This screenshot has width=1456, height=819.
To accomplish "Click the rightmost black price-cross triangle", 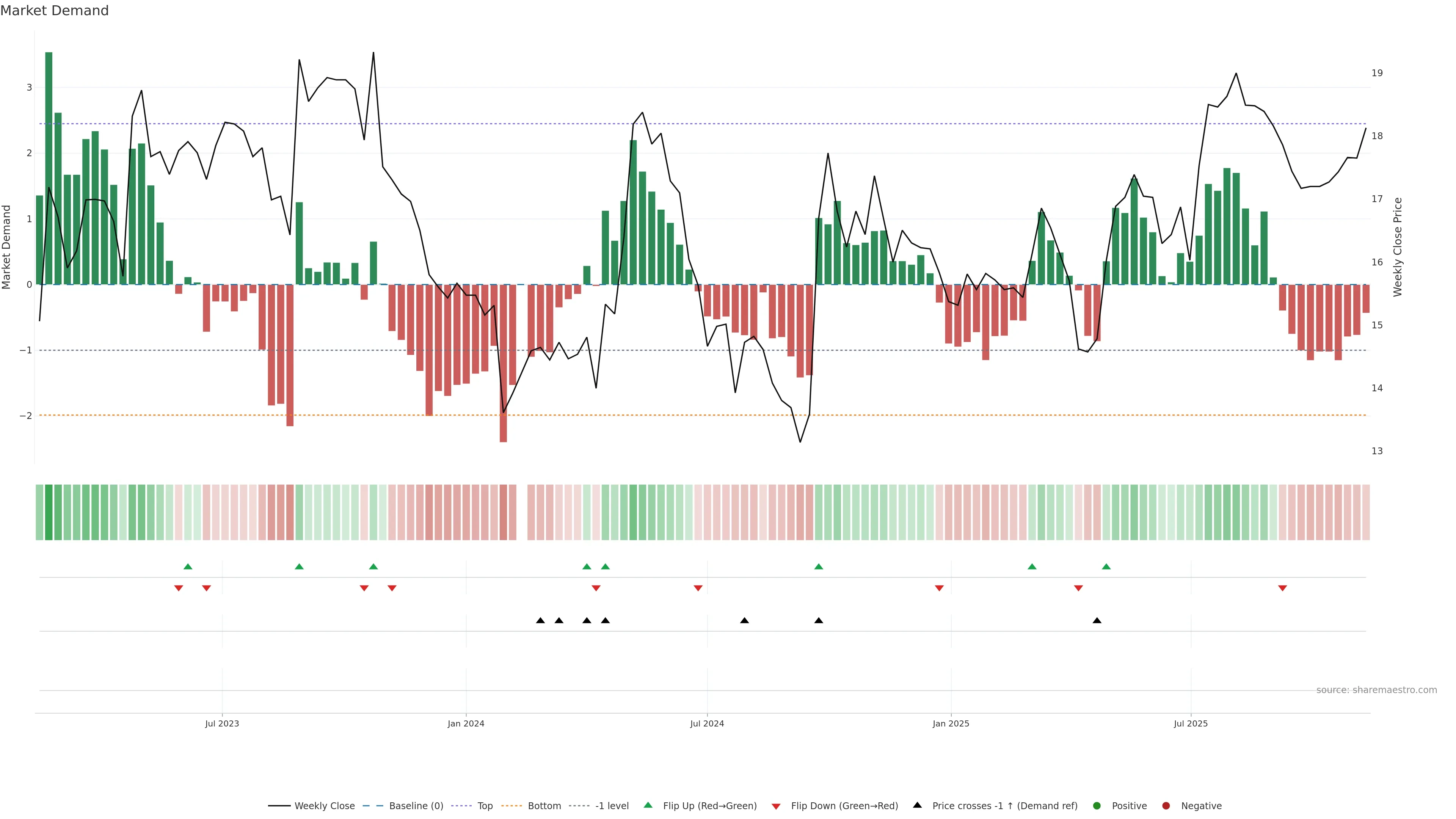I will 1097,621.
